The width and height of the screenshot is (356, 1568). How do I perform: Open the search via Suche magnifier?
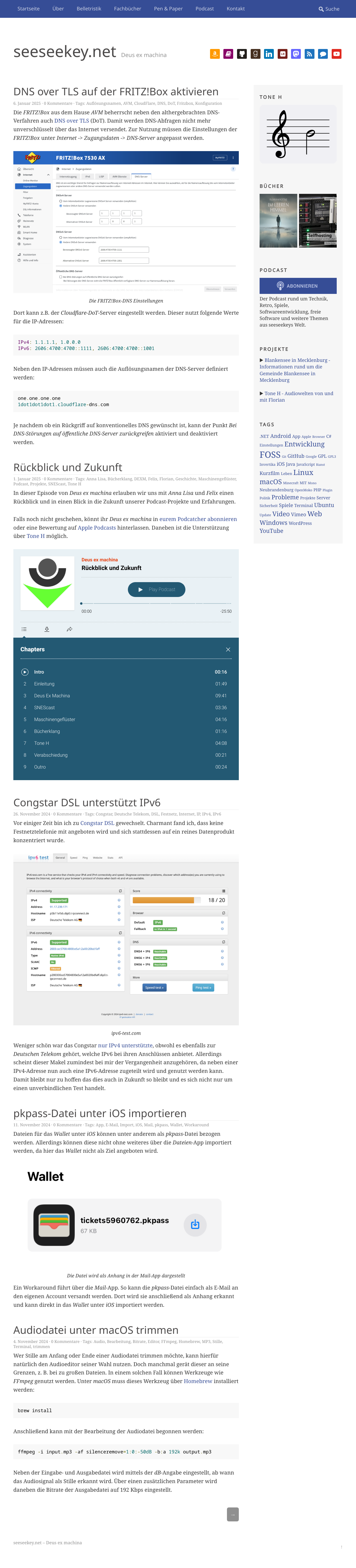[x=329, y=9]
